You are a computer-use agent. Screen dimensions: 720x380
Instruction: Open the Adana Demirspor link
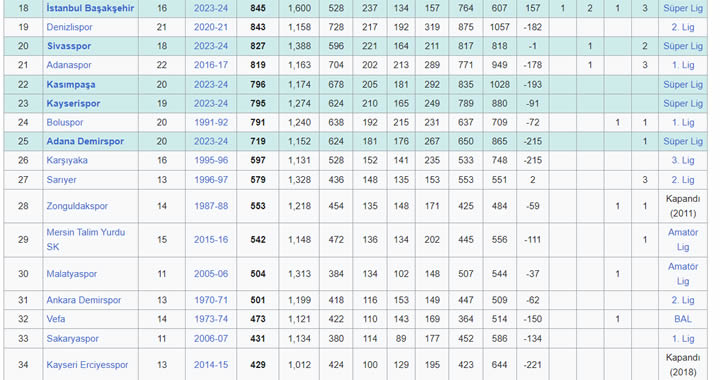pyautogui.click(x=85, y=141)
